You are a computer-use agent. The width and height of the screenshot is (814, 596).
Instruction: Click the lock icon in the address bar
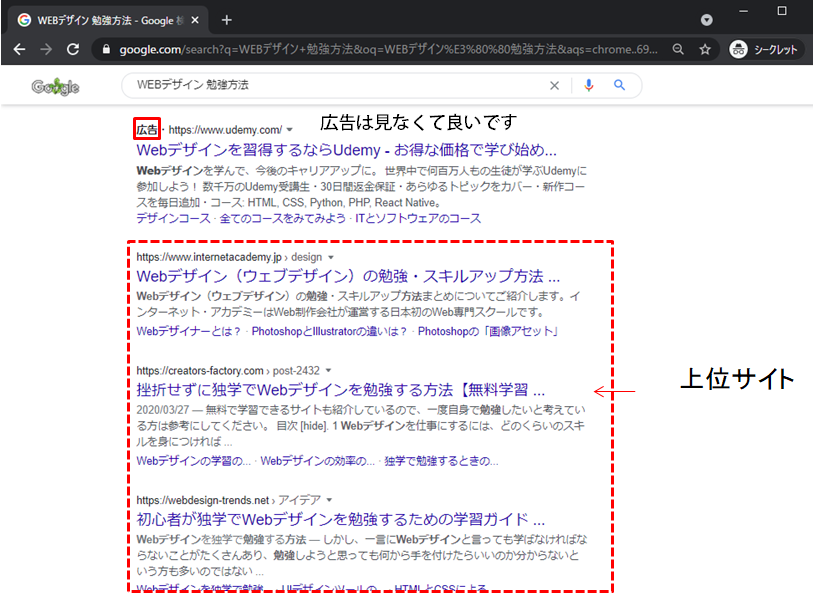click(106, 49)
